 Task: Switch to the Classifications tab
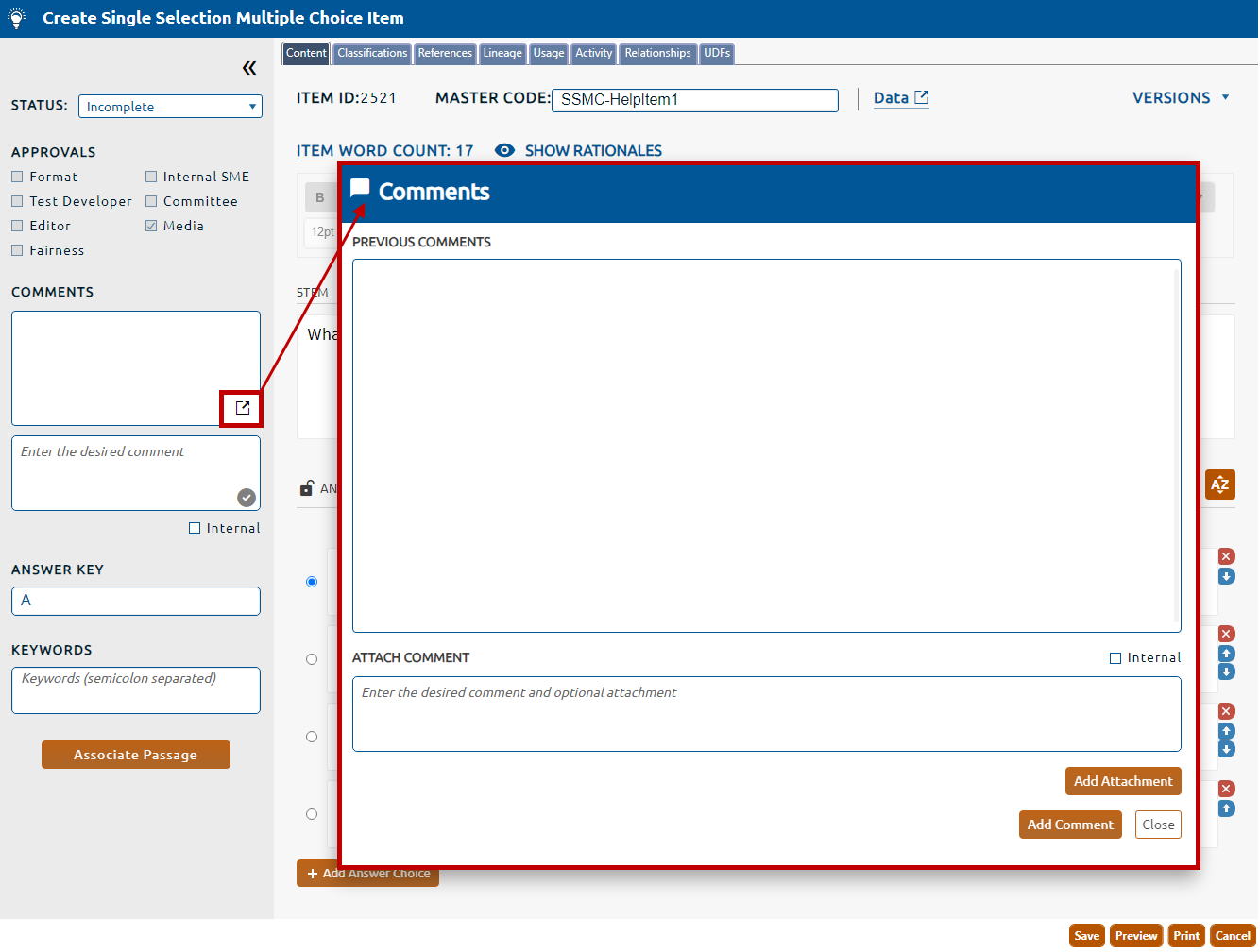point(372,54)
